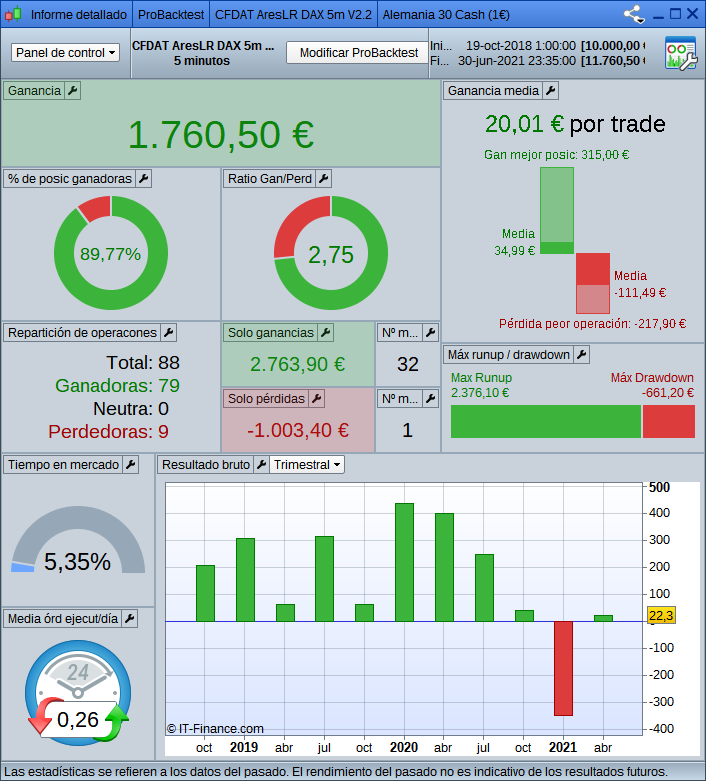Click the candlestick app icon

13,14
